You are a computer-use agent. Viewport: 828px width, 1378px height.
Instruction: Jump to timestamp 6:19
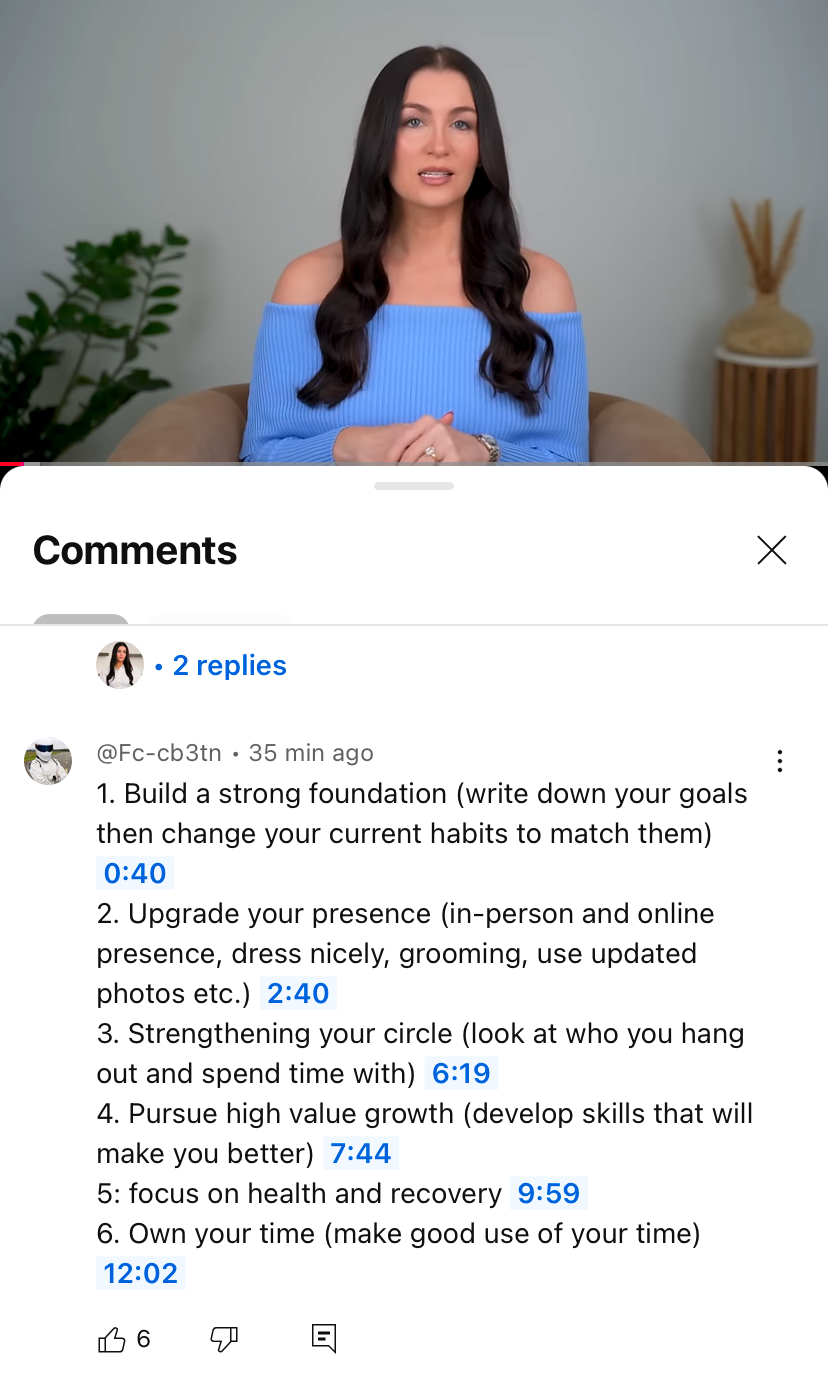[461, 1073]
